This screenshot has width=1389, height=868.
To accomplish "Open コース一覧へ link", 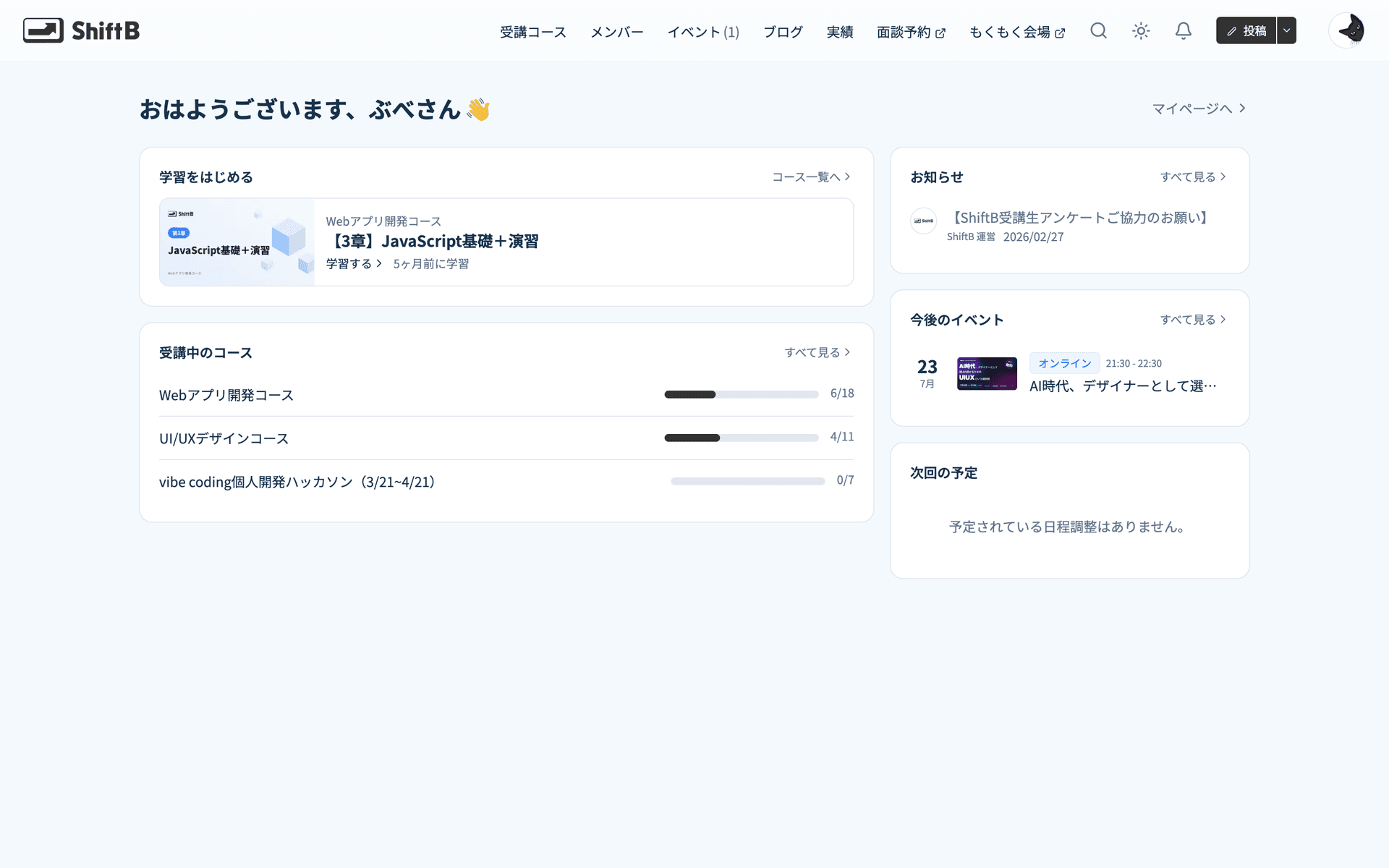I will coord(811,176).
